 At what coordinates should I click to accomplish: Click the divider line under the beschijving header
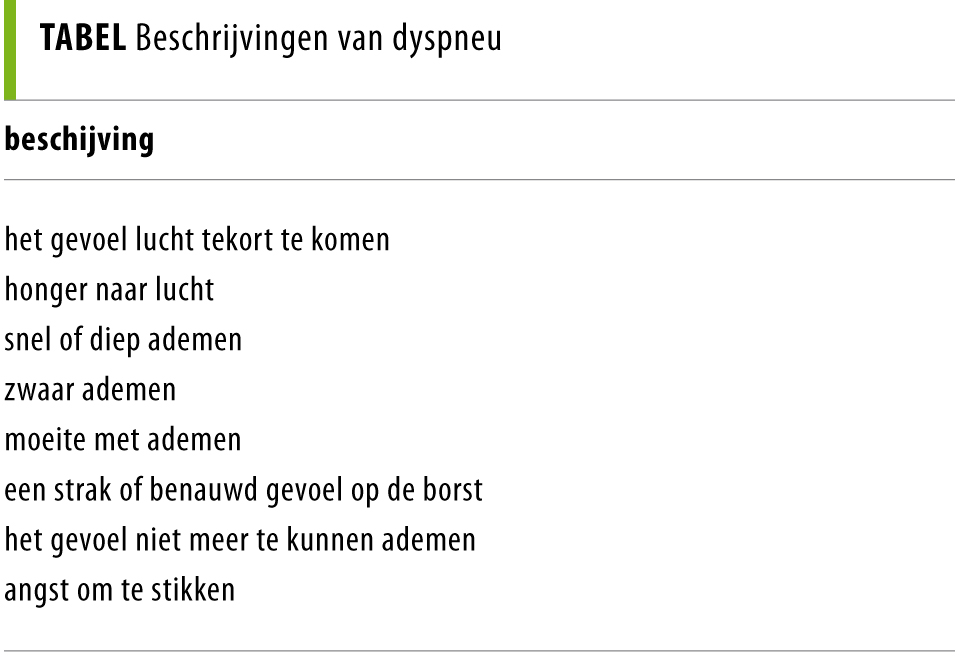click(x=480, y=180)
